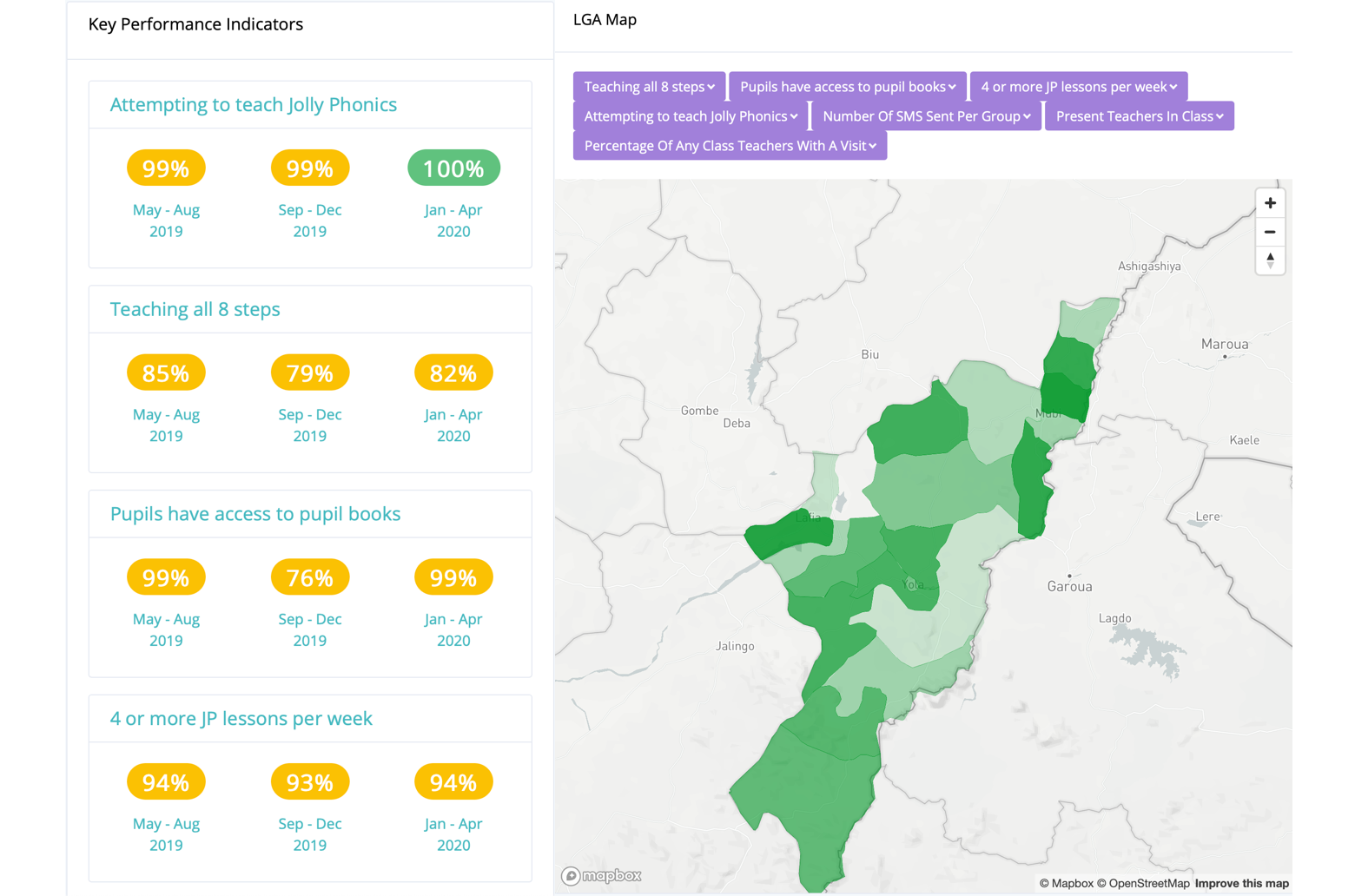Click the Ashigashiya label on the map
The image size is (1355, 896).
1149,267
